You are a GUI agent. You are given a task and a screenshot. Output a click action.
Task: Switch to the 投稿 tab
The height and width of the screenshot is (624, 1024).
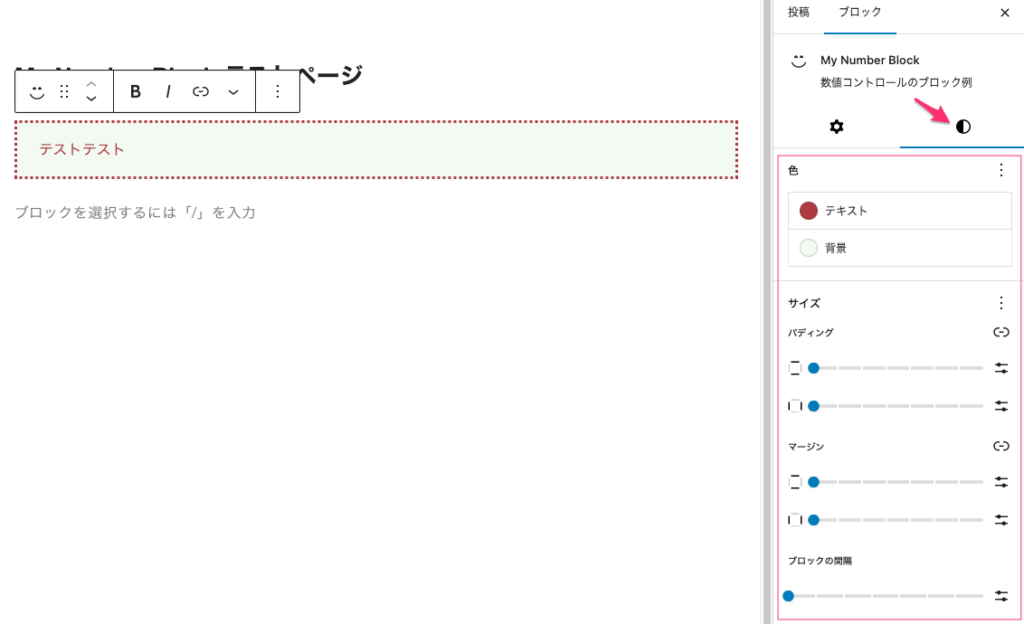tap(798, 13)
